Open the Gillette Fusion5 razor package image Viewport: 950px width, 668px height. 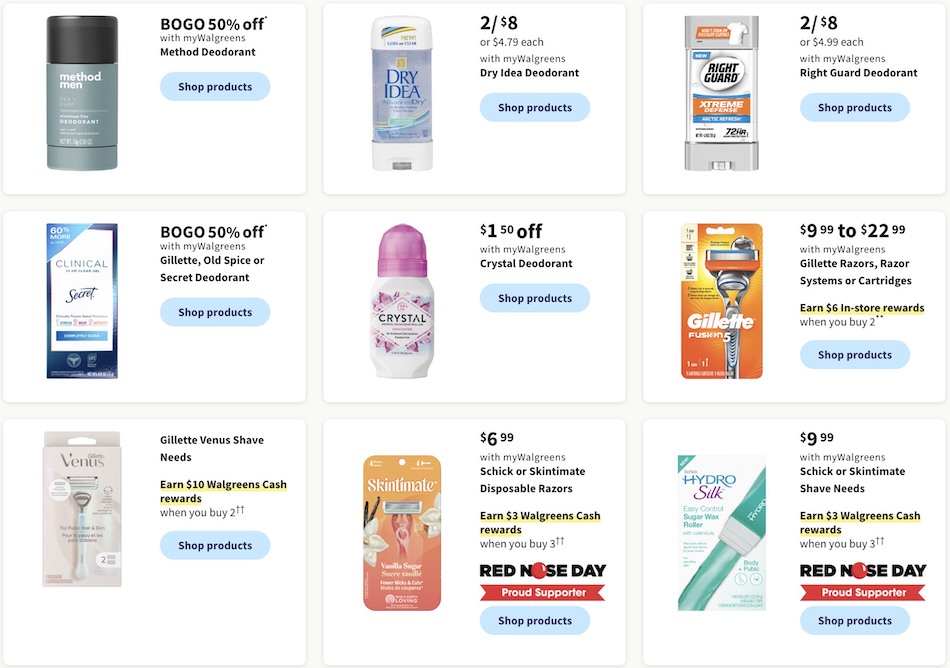(721, 301)
